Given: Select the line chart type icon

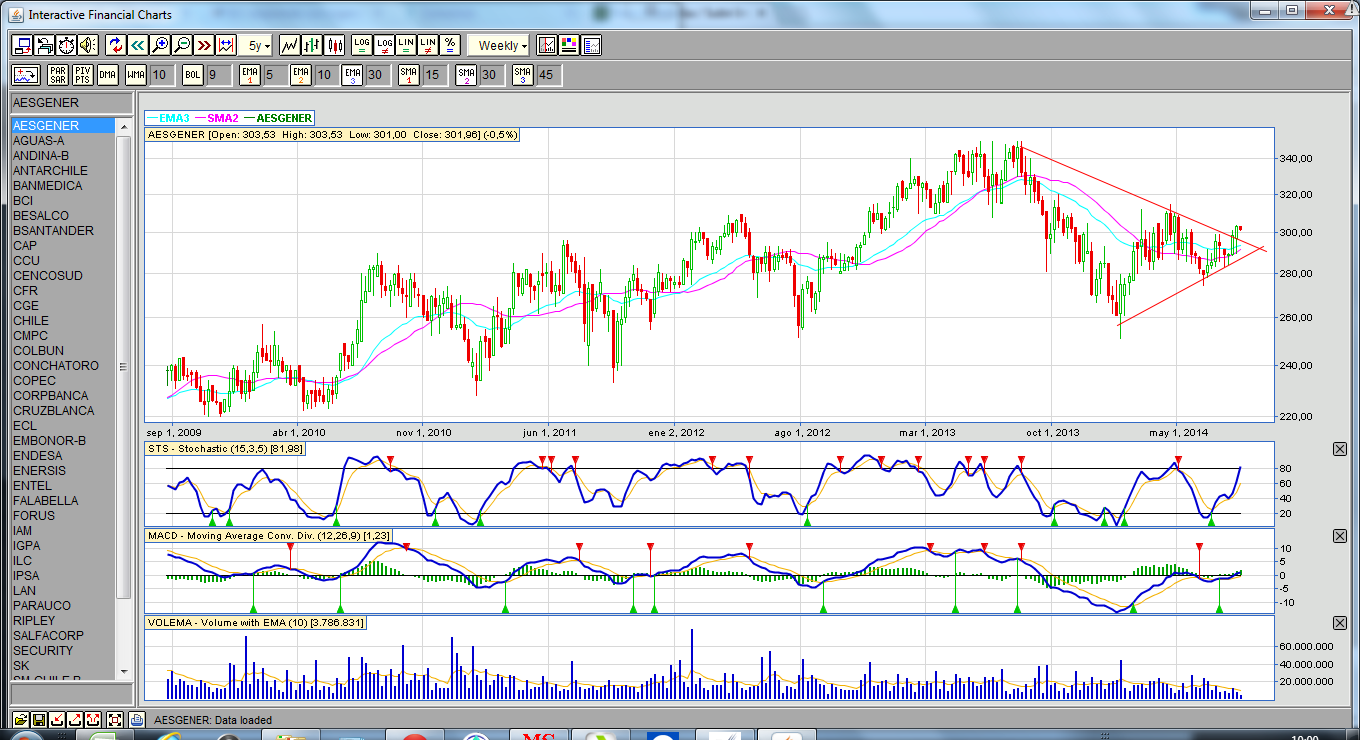Looking at the screenshot, I should tap(290, 45).
